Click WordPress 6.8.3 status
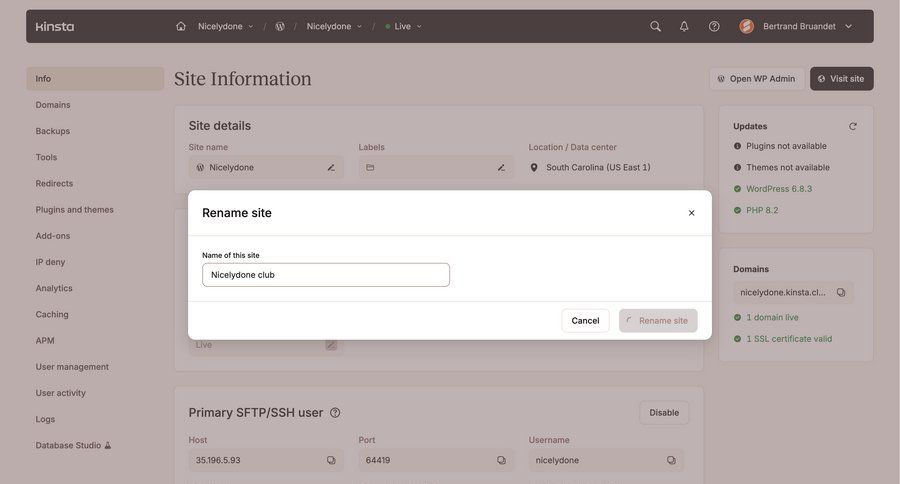 click(x=779, y=189)
